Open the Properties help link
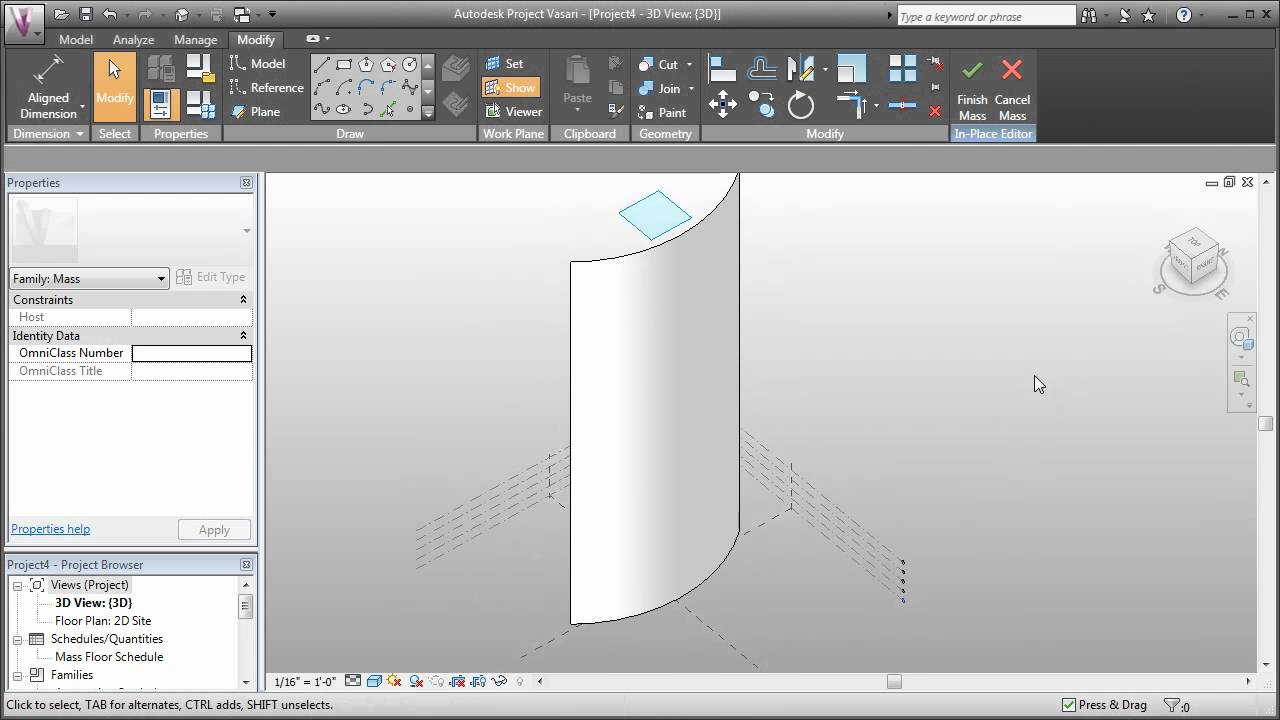This screenshot has height=720, width=1280. (x=50, y=528)
